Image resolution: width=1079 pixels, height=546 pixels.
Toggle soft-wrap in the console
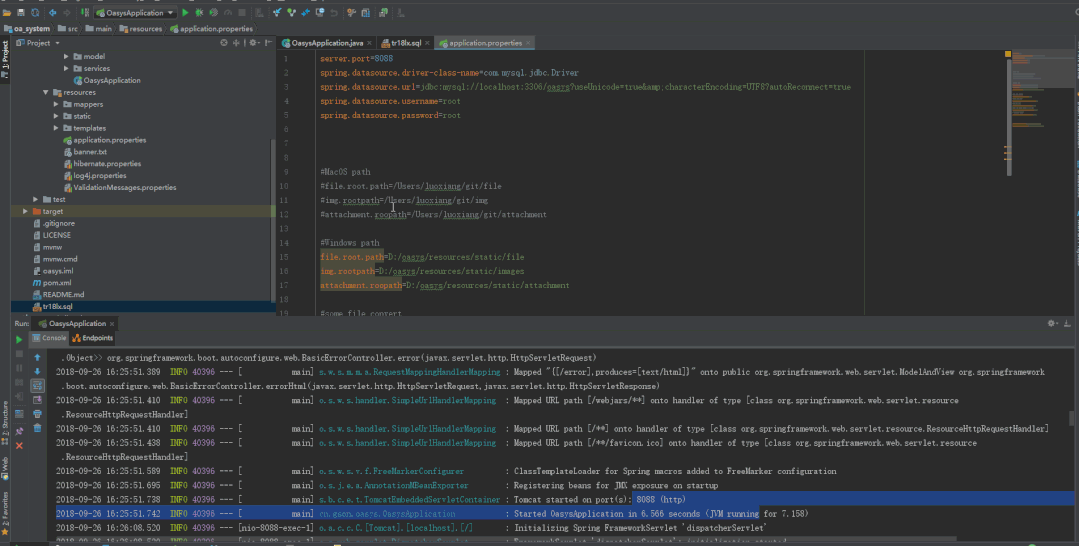coord(37,385)
